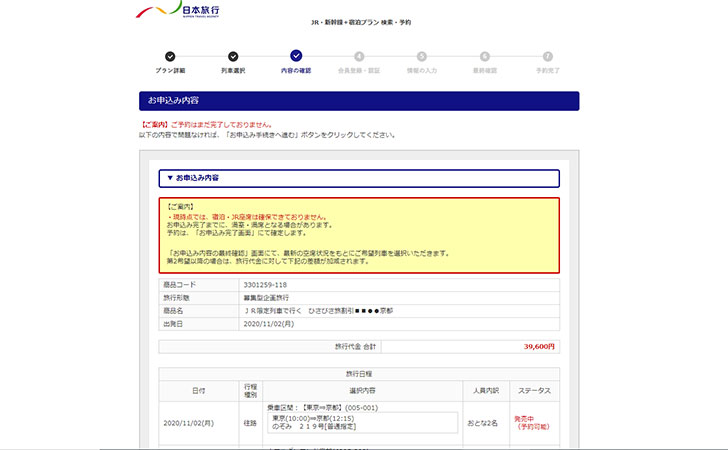Click the 会員登録・認証 step label

click(359, 71)
